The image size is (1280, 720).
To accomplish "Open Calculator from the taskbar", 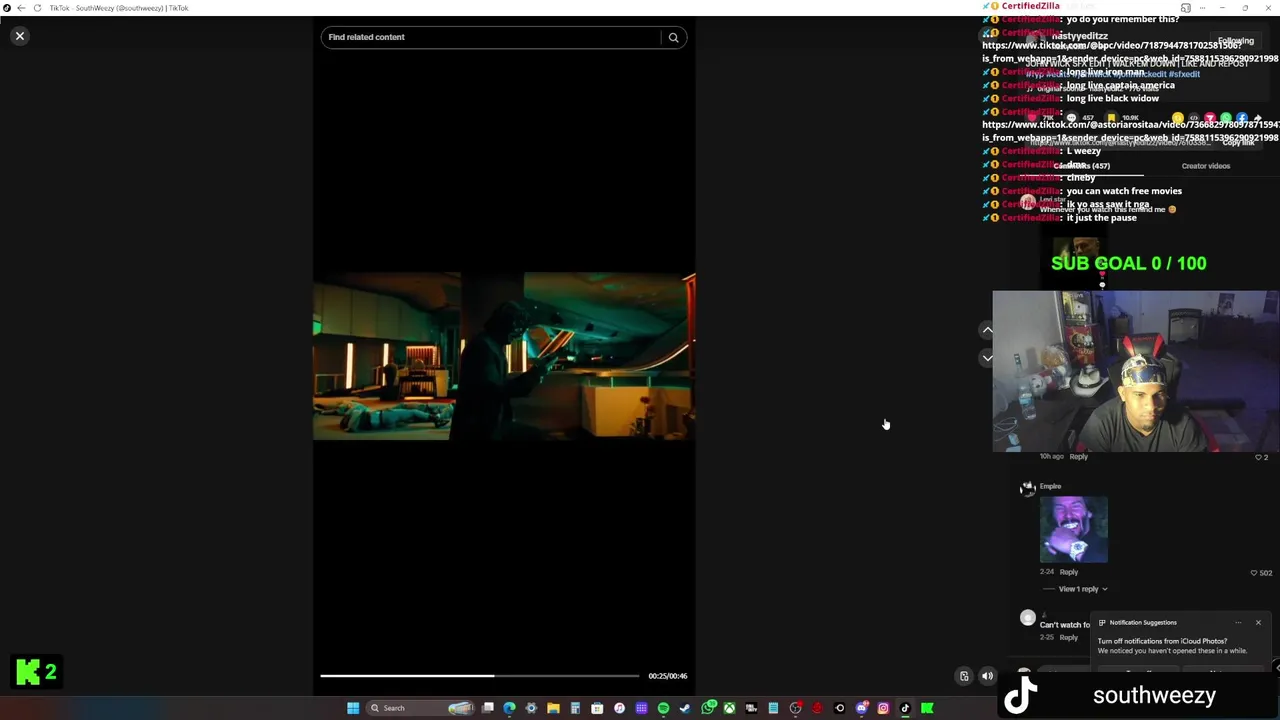I will pos(575,708).
